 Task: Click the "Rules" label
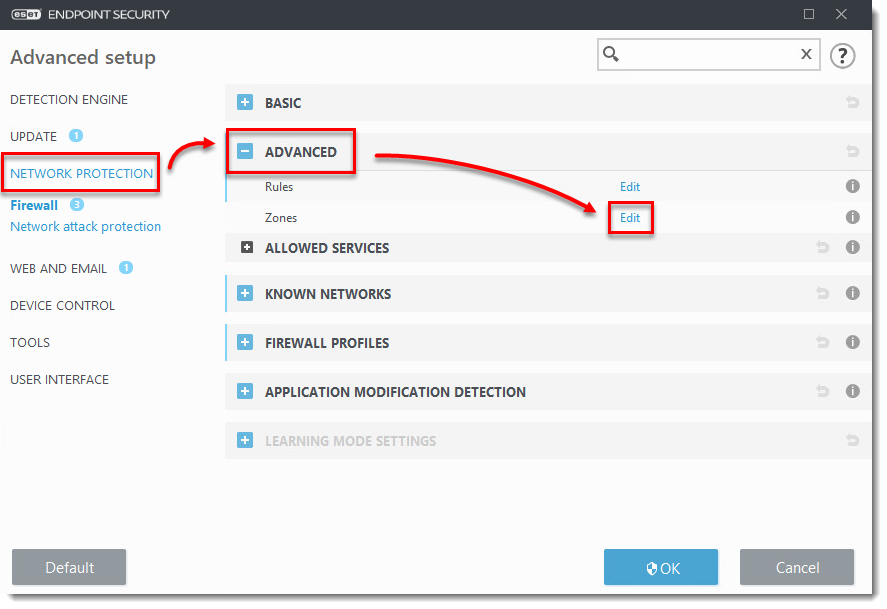point(279,187)
